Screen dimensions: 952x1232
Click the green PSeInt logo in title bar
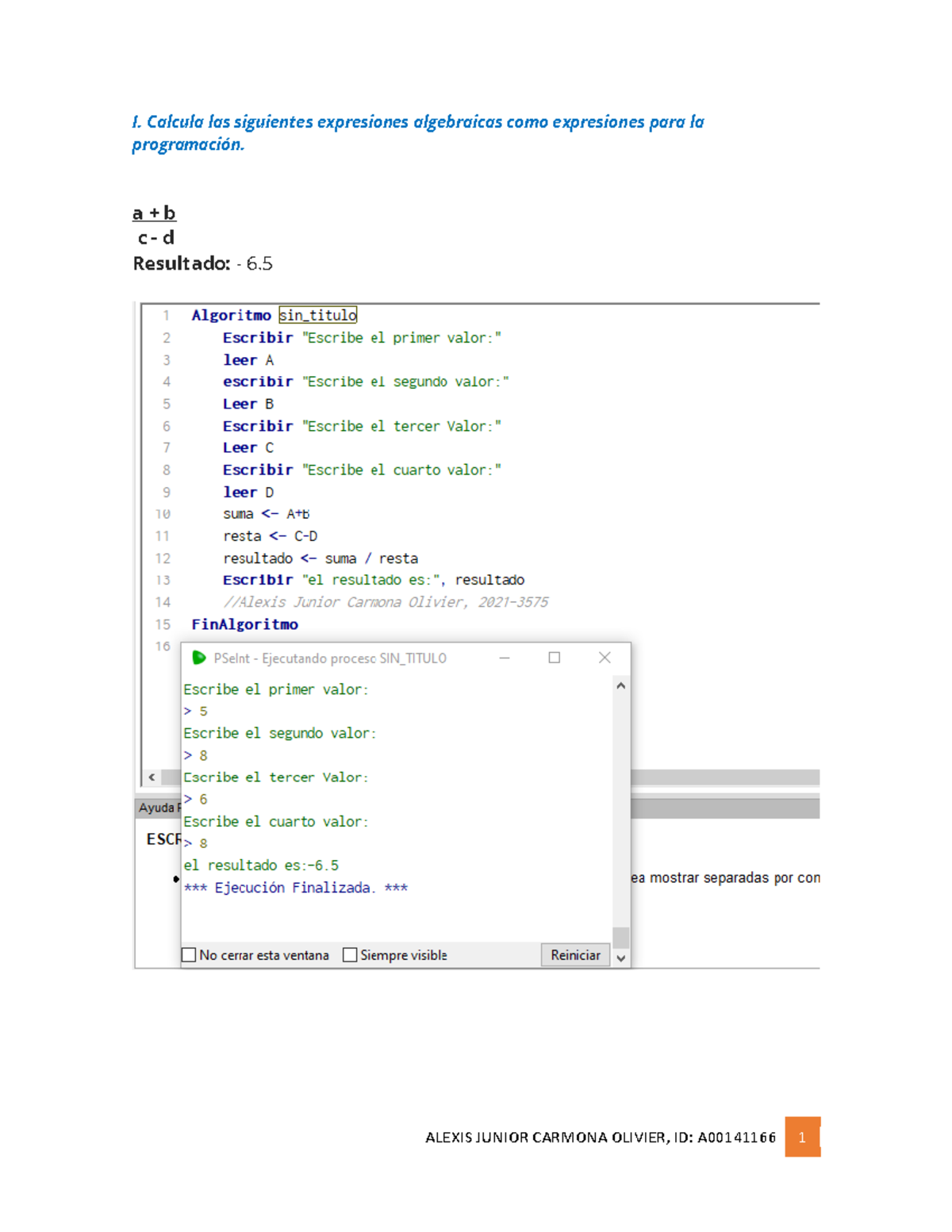pyautogui.click(x=199, y=658)
